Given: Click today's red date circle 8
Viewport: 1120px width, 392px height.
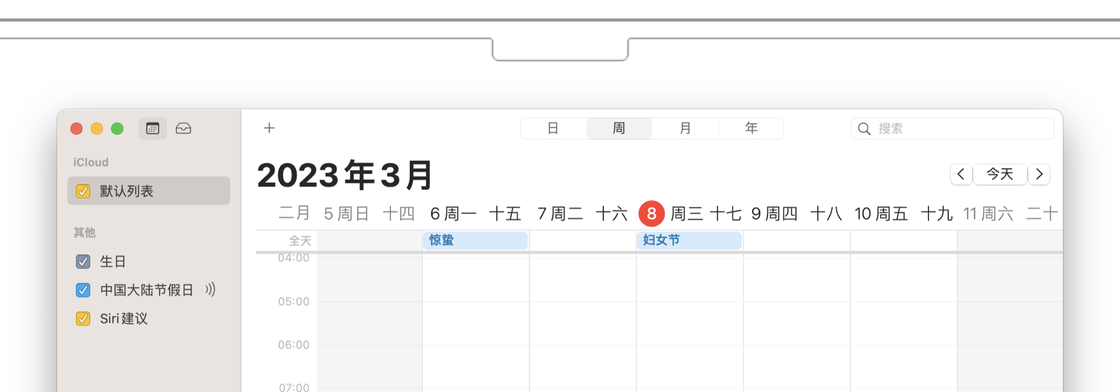Looking at the screenshot, I should tap(651, 213).
